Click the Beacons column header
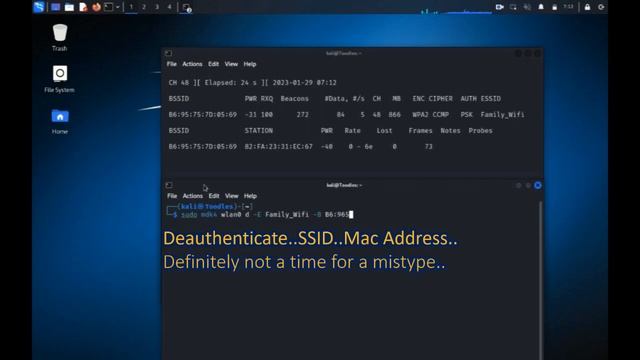The height and width of the screenshot is (360, 640). [294, 99]
